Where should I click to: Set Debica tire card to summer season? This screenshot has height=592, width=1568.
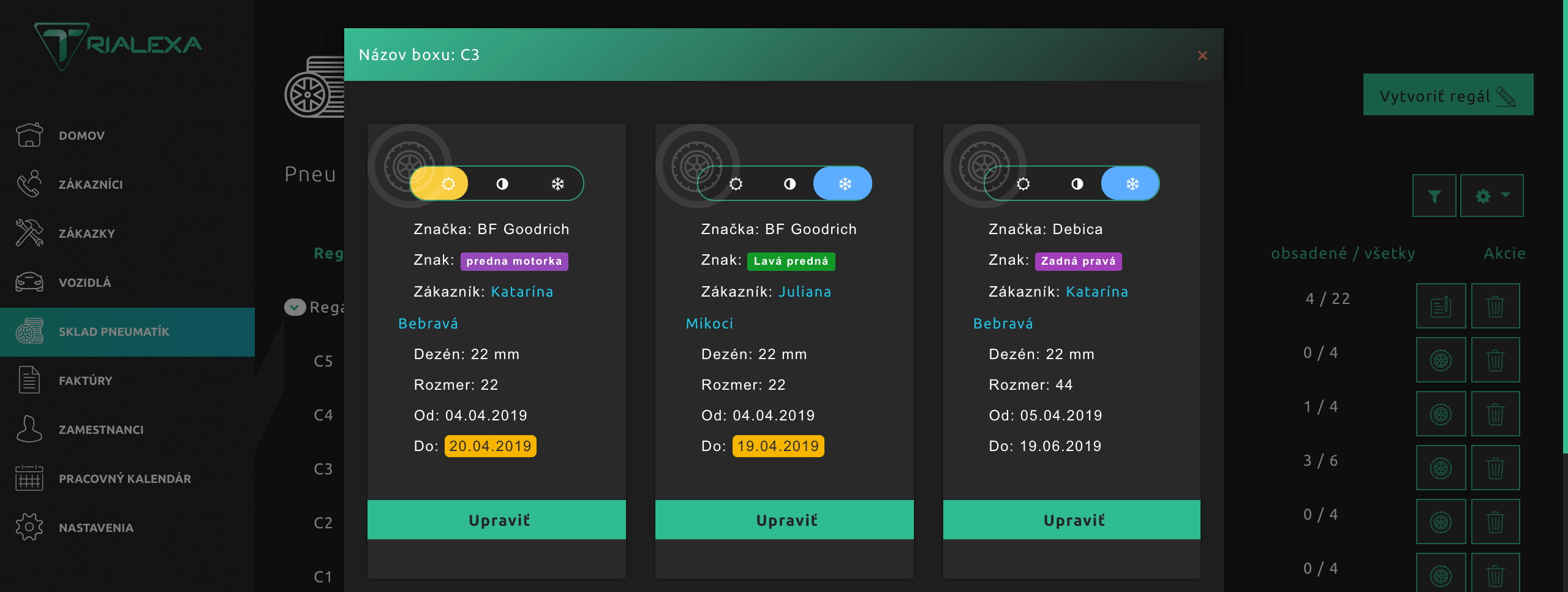(x=1023, y=184)
